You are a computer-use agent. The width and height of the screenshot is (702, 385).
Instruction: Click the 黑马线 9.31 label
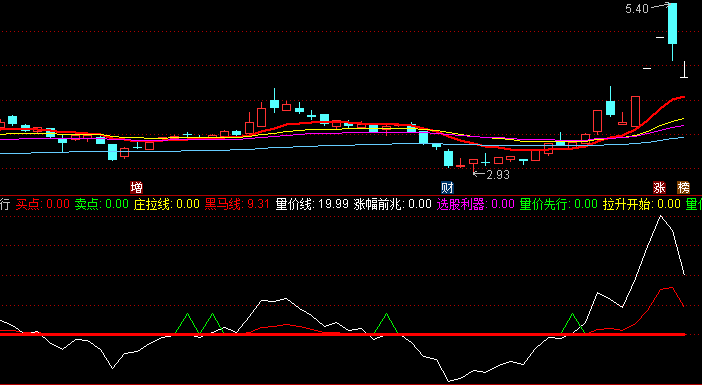click(x=237, y=205)
